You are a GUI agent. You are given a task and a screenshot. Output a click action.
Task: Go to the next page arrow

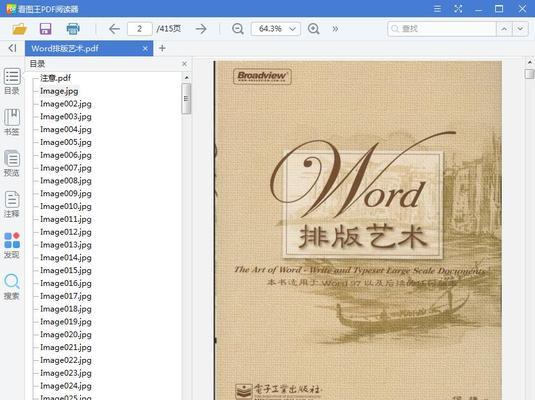click(x=201, y=29)
